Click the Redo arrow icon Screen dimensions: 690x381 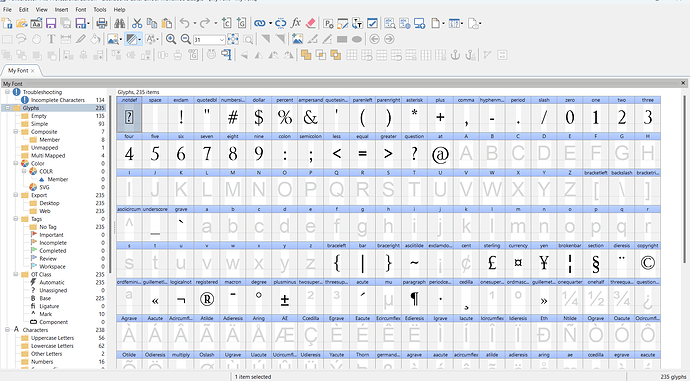pos(205,23)
